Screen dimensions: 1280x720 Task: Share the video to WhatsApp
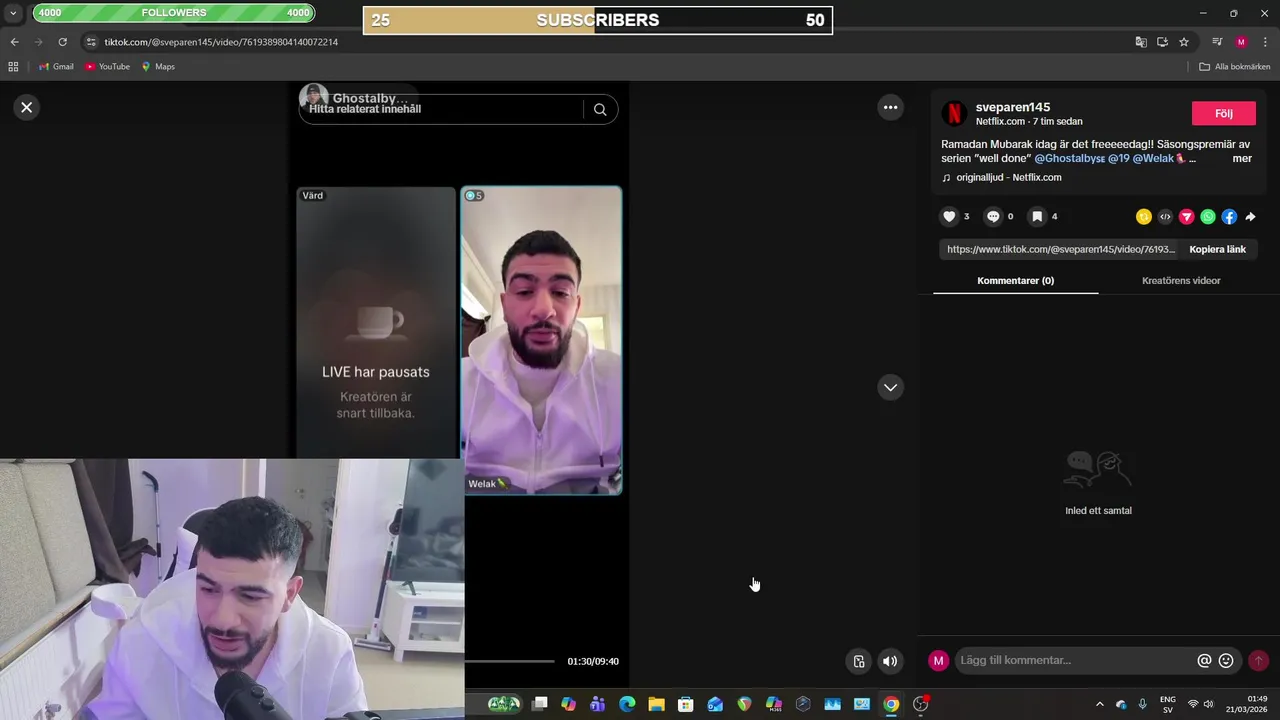[x=1208, y=216]
